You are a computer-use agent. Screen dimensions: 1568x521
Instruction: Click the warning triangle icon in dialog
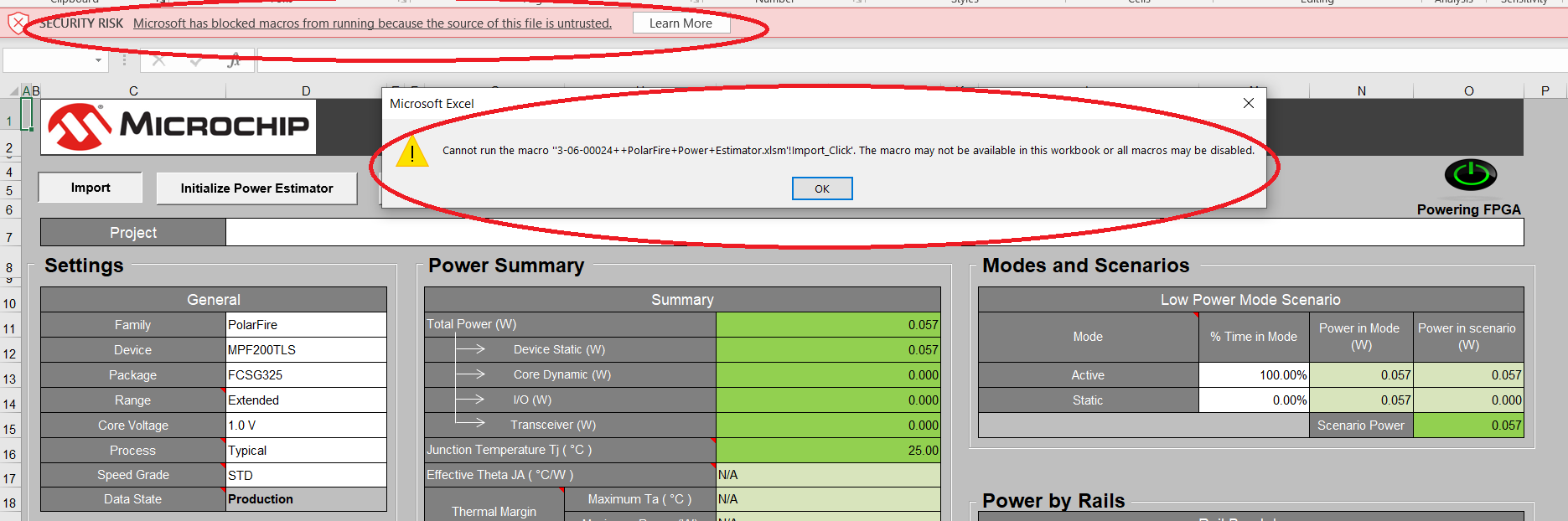pyautogui.click(x=411, y=152)
